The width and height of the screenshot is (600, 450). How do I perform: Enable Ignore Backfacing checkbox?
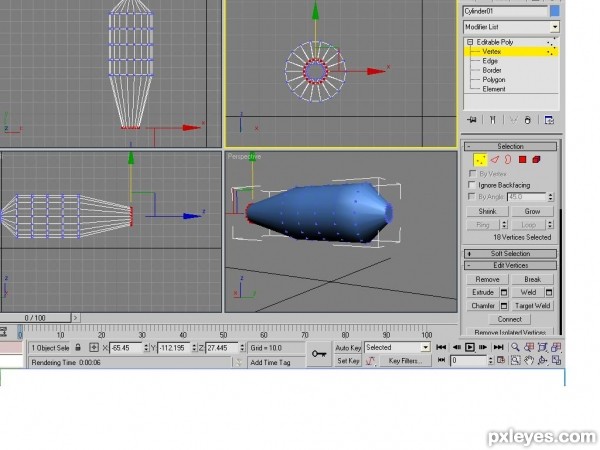click(472, 185)
